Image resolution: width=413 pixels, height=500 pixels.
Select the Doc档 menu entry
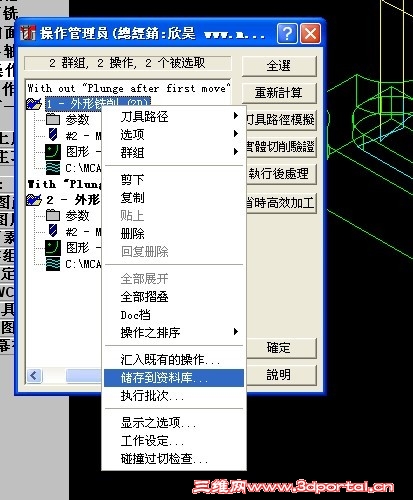pyautogui.click(x=175, y=315)
